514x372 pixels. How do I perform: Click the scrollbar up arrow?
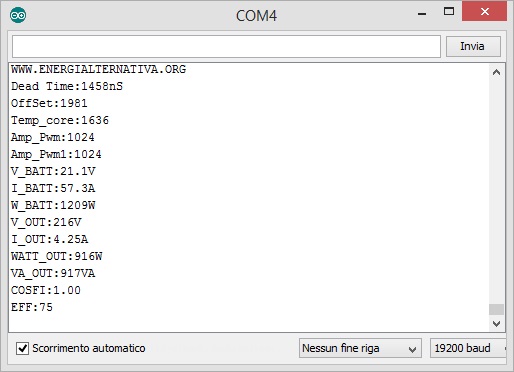point(496,72)
